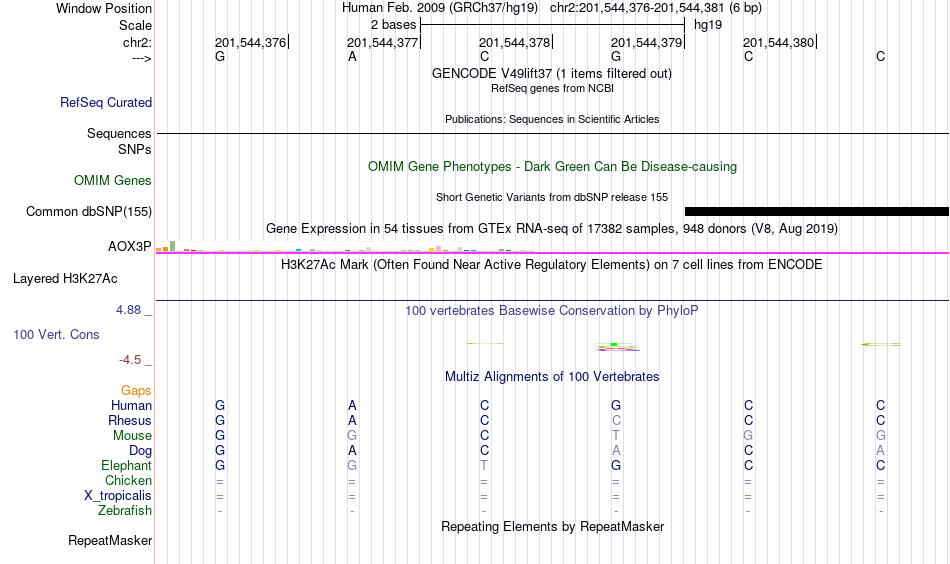
Task: Click the AOX3P gene label
Action: click(x=130, y=247)
